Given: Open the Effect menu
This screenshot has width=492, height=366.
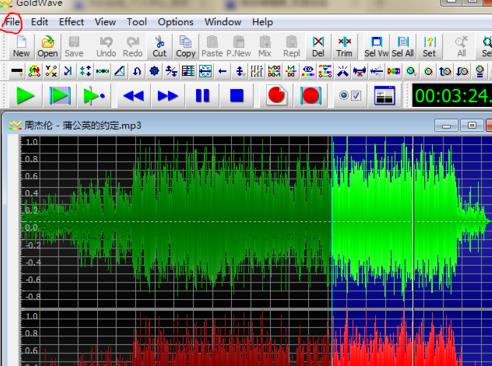Looking at the screenshot, I should (x=71, y=22).
